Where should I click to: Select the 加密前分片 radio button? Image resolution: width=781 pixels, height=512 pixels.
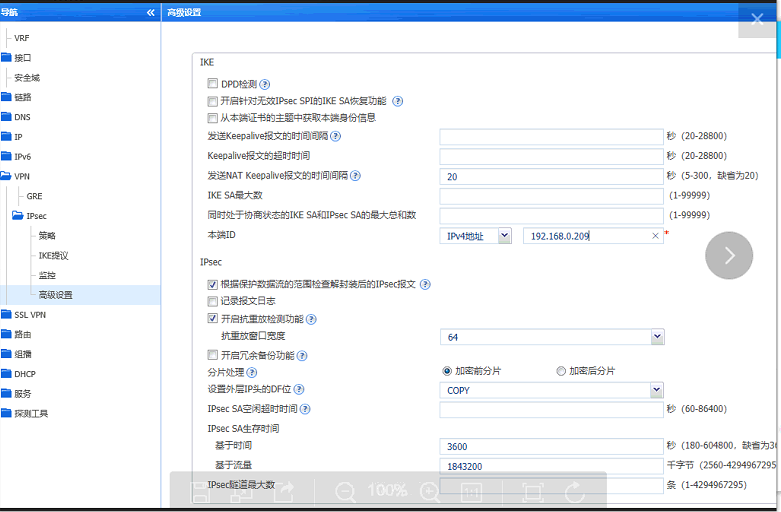[x=447, y=371]
